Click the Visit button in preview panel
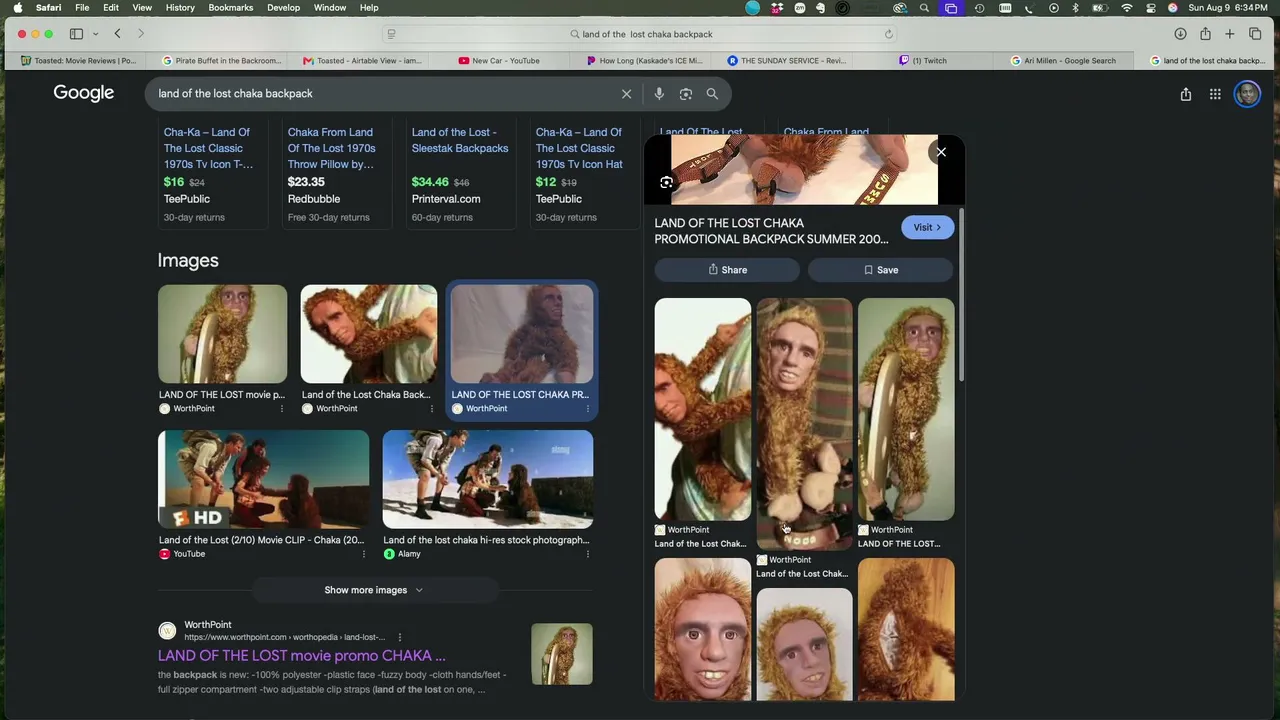 click(927, 228)
